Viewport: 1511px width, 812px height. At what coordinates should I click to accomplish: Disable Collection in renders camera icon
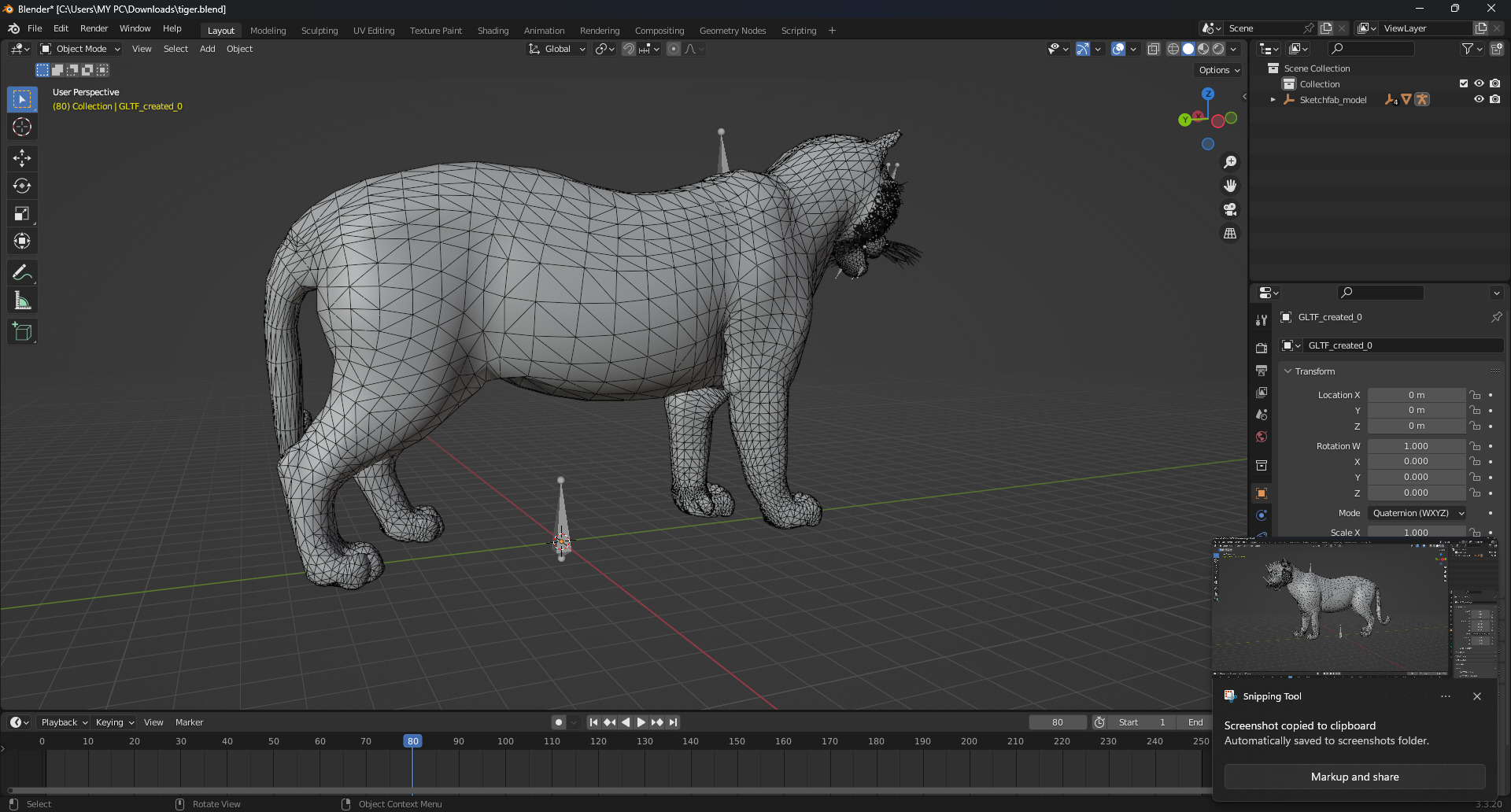(x=1495, y=83)
